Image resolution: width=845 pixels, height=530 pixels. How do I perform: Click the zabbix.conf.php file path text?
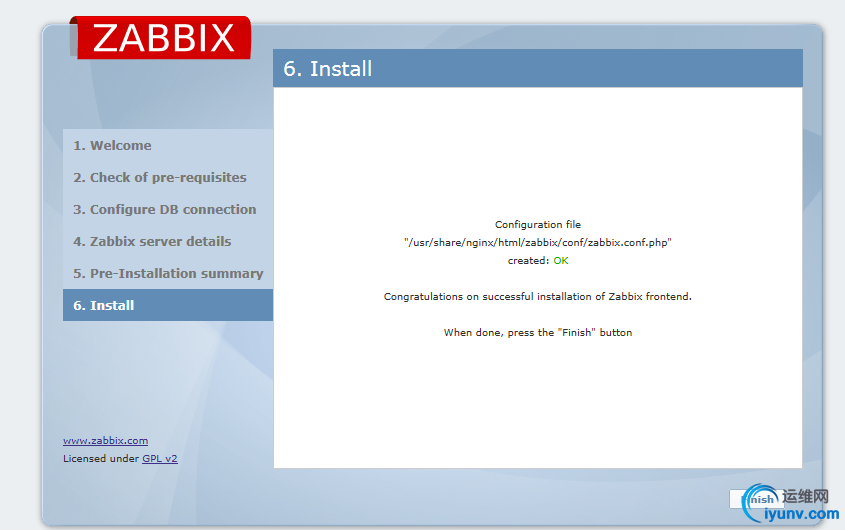538,243
